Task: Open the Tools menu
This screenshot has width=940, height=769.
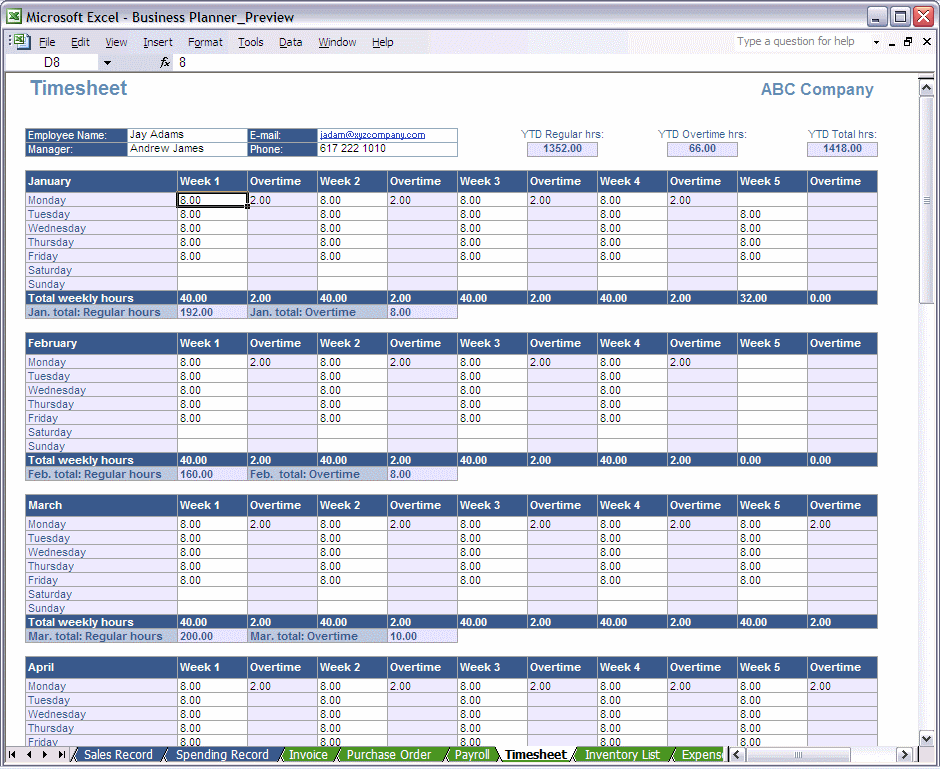Action: pyautogui.click(x=251, y=42)
